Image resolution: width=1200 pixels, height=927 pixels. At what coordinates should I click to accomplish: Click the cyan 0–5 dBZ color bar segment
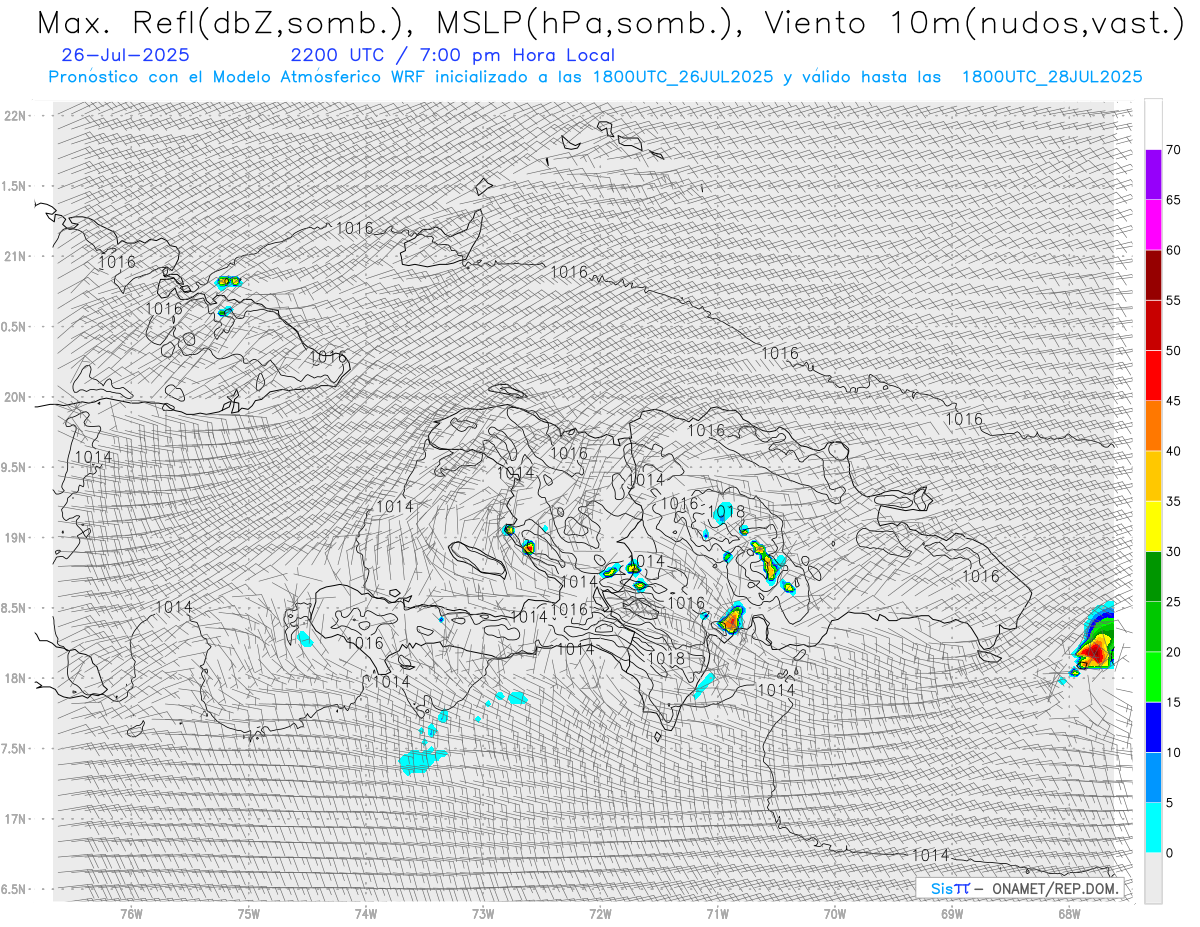[x=1153, y=827]
